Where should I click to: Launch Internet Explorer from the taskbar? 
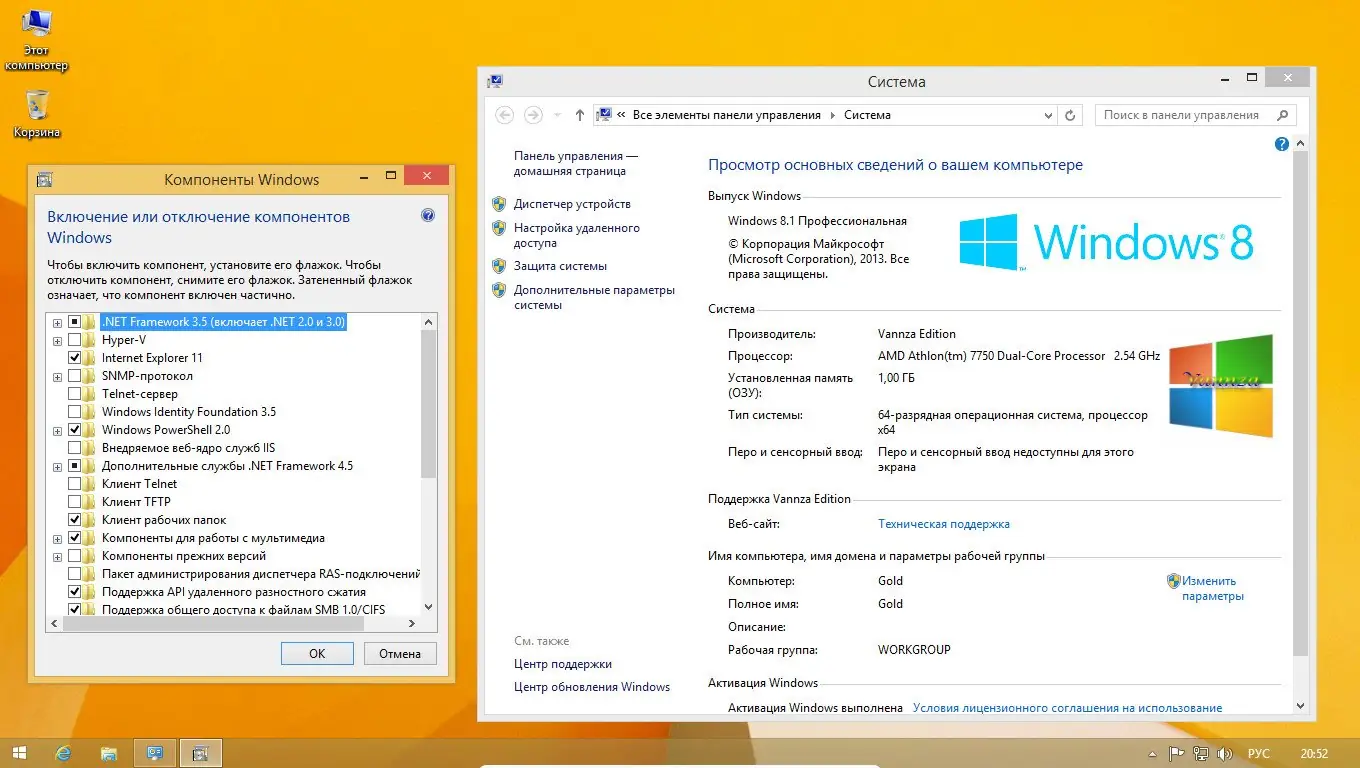[64, 752]
